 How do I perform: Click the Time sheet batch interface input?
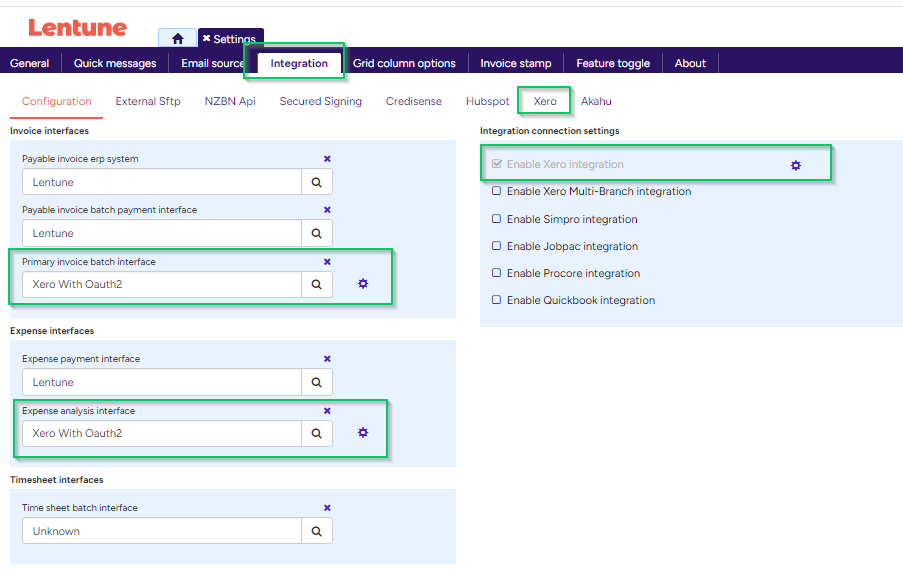[162, 531]
